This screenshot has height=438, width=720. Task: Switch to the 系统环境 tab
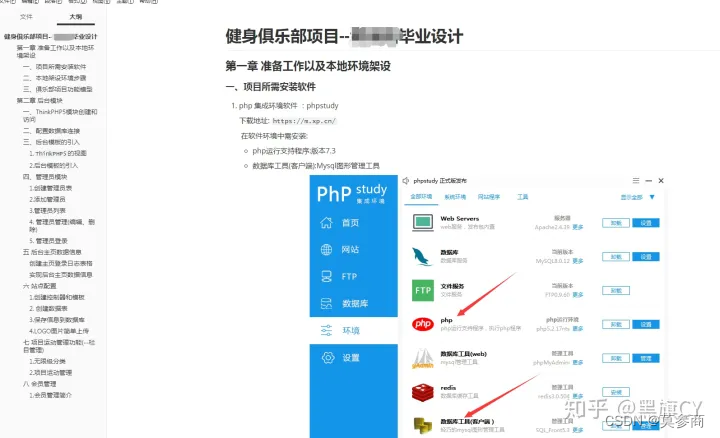455,197
